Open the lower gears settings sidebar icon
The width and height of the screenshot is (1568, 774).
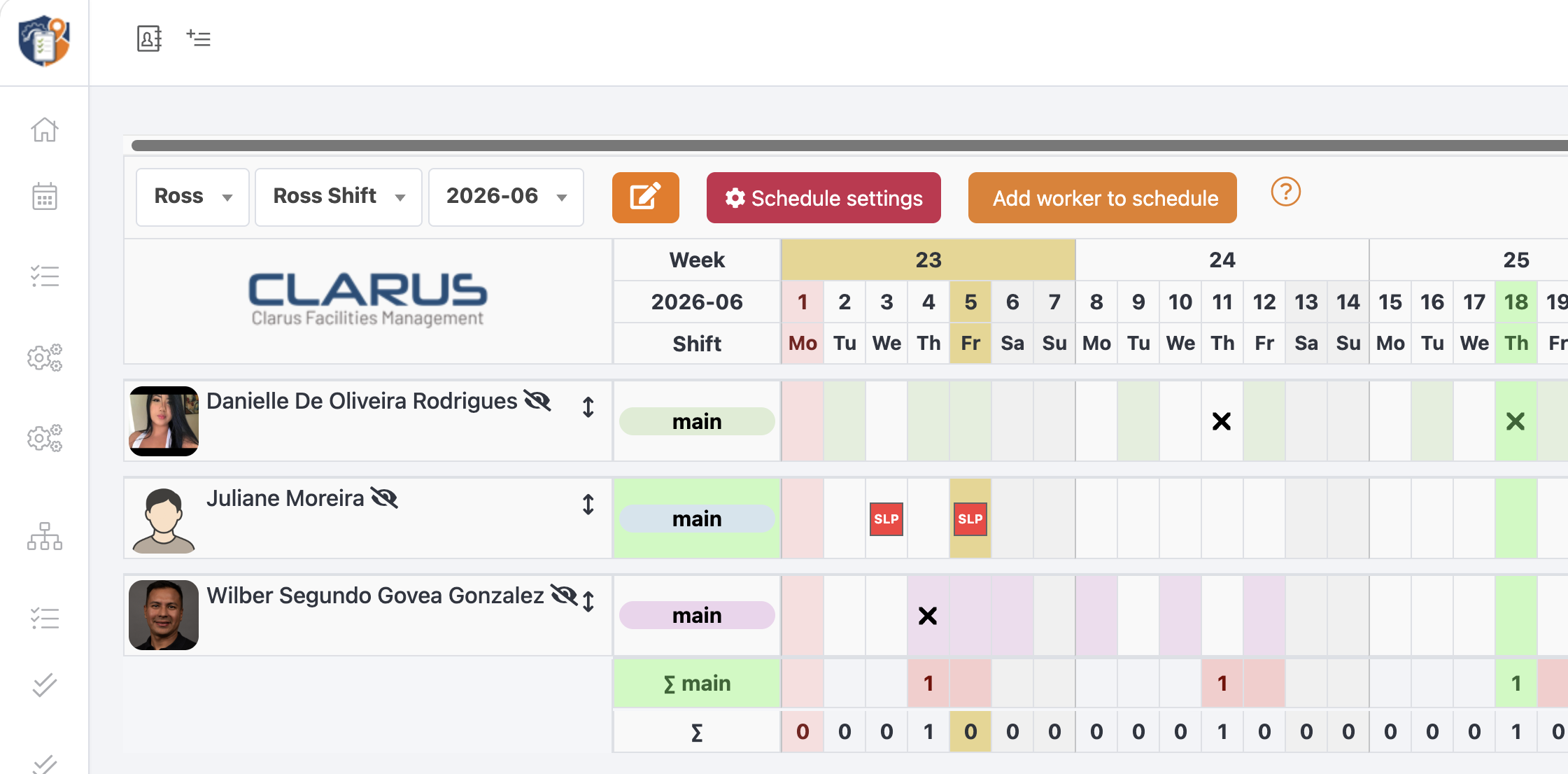[44, 438]
